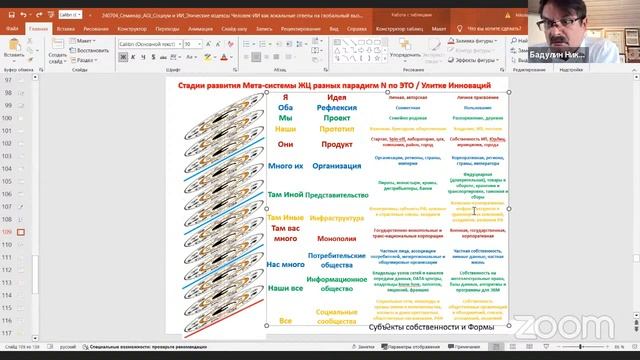Image resolution: width=640 pixels, height=360 pixels.
Task: Switch to the Переходы tab
Action: [x=167, y=29]
